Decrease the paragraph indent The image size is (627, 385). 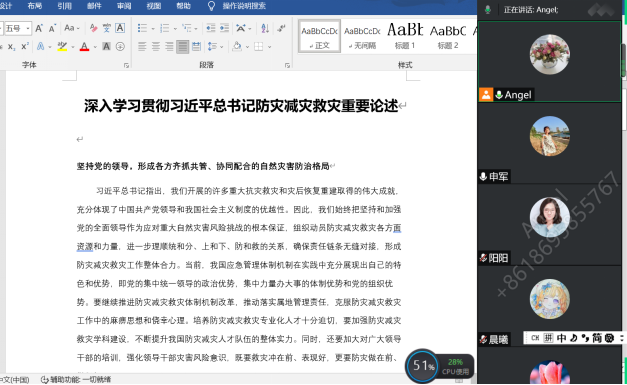pos(210,28)
